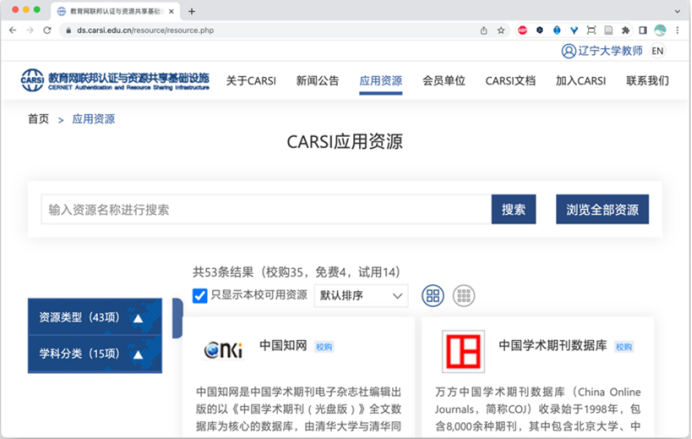Viewport: 692px width, 439px height.
Task: Click the 共53条结果 summary text
Action: [296, 272]
